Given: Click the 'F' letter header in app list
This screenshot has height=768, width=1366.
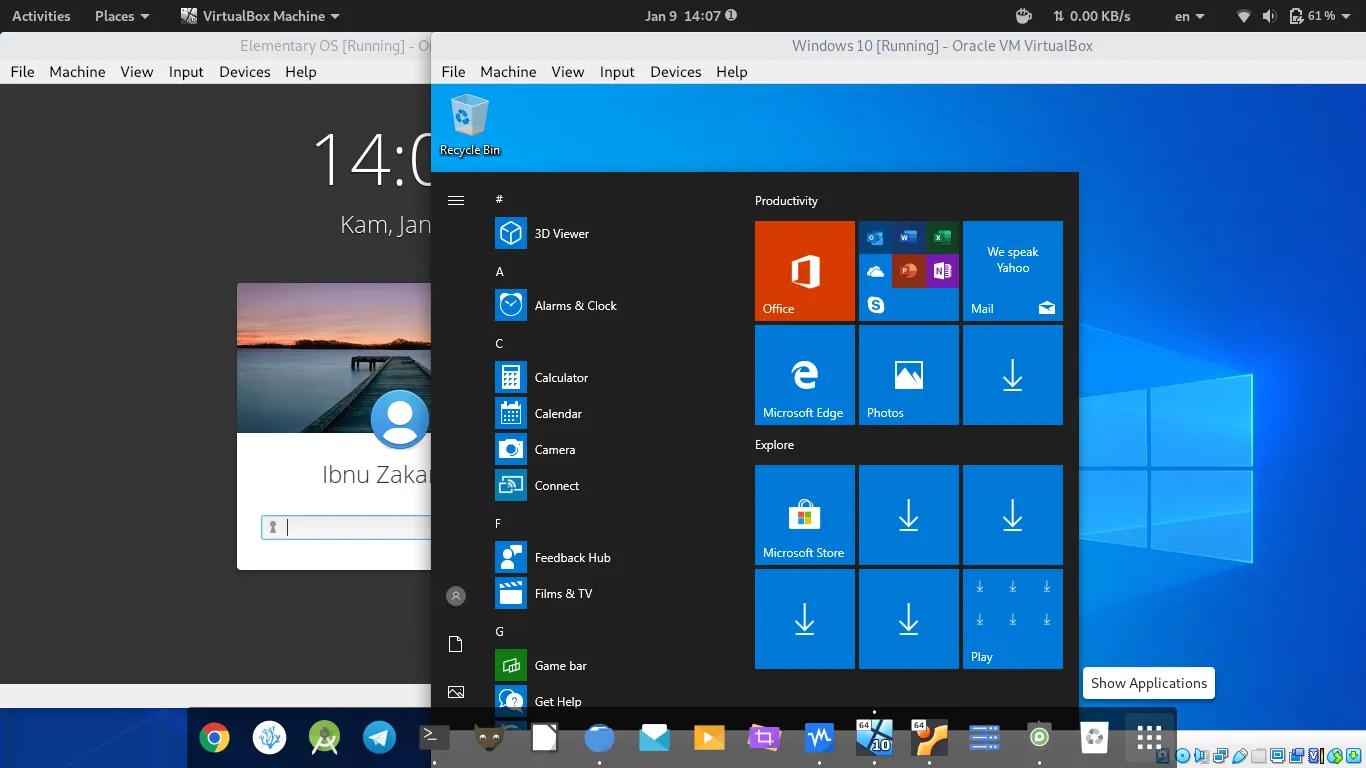Looking at the screenshot, I should [499, 523].
